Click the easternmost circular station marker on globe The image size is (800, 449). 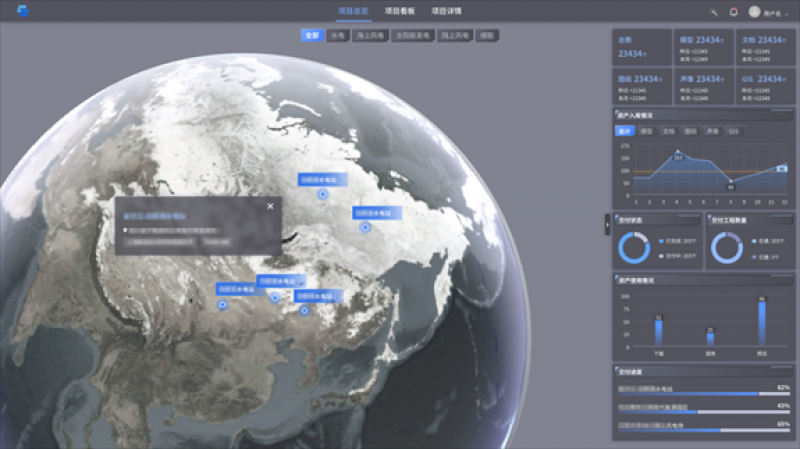[x=365, y=227]
